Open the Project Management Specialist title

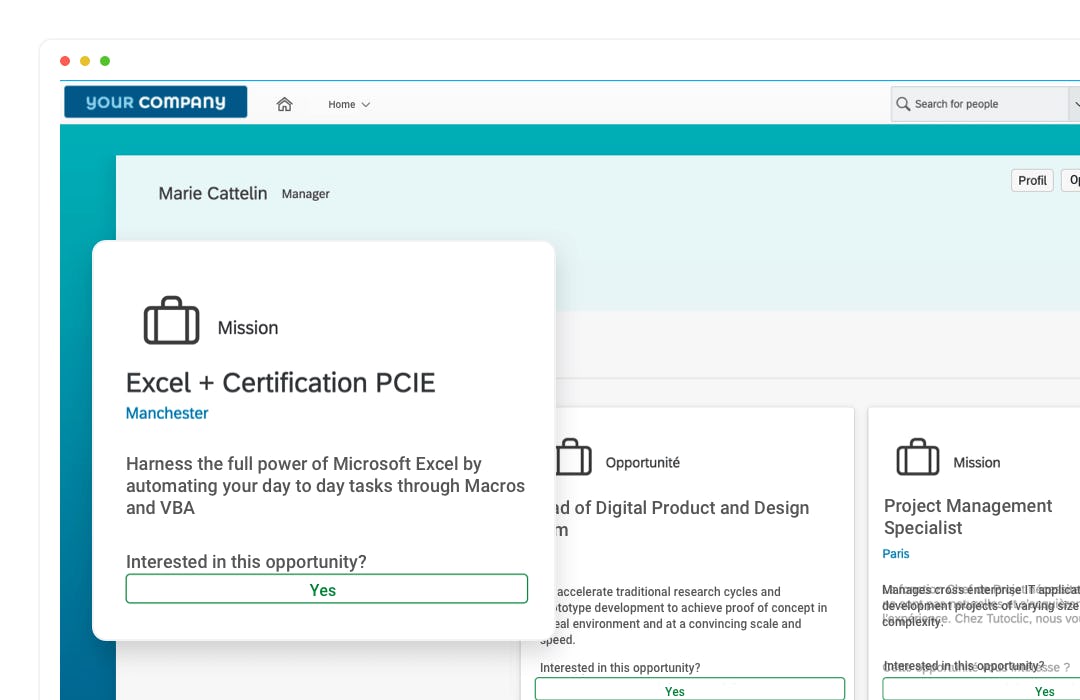pos(968,517)
